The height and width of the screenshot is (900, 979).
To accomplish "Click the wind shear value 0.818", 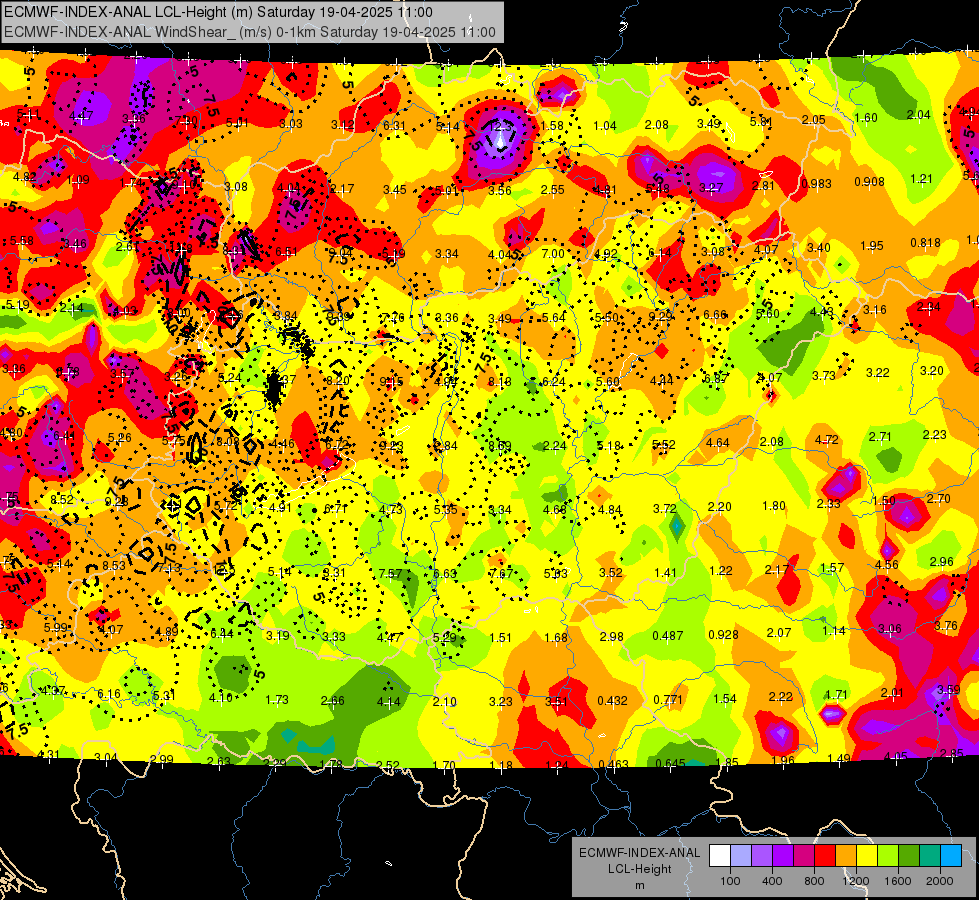I will point(925,243).
